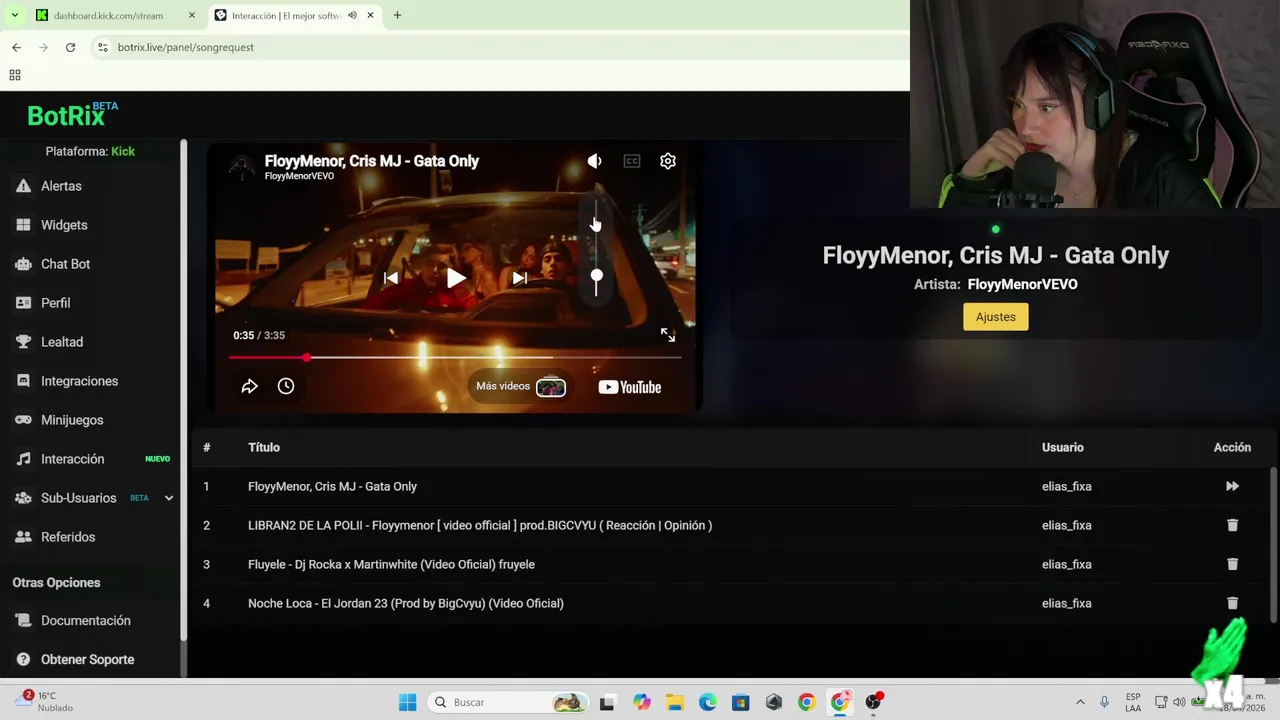The image size is (1280, 720).
Task: Select the video title in the player
Action: click(x=371, y=161)
